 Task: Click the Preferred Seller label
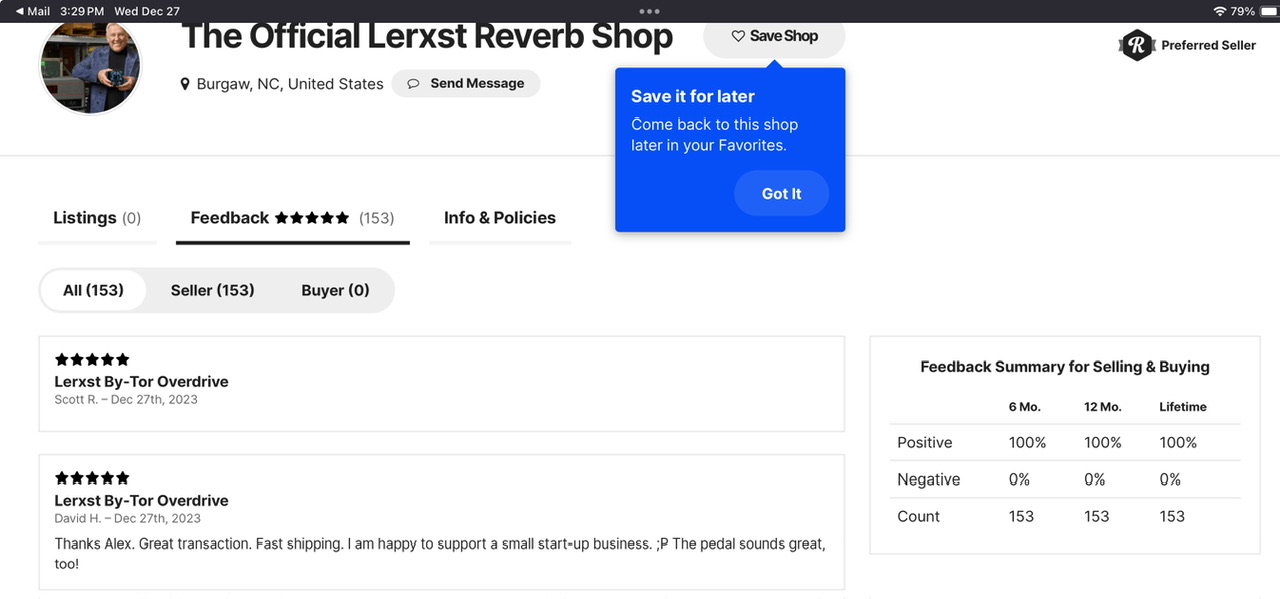(1208, 45)
